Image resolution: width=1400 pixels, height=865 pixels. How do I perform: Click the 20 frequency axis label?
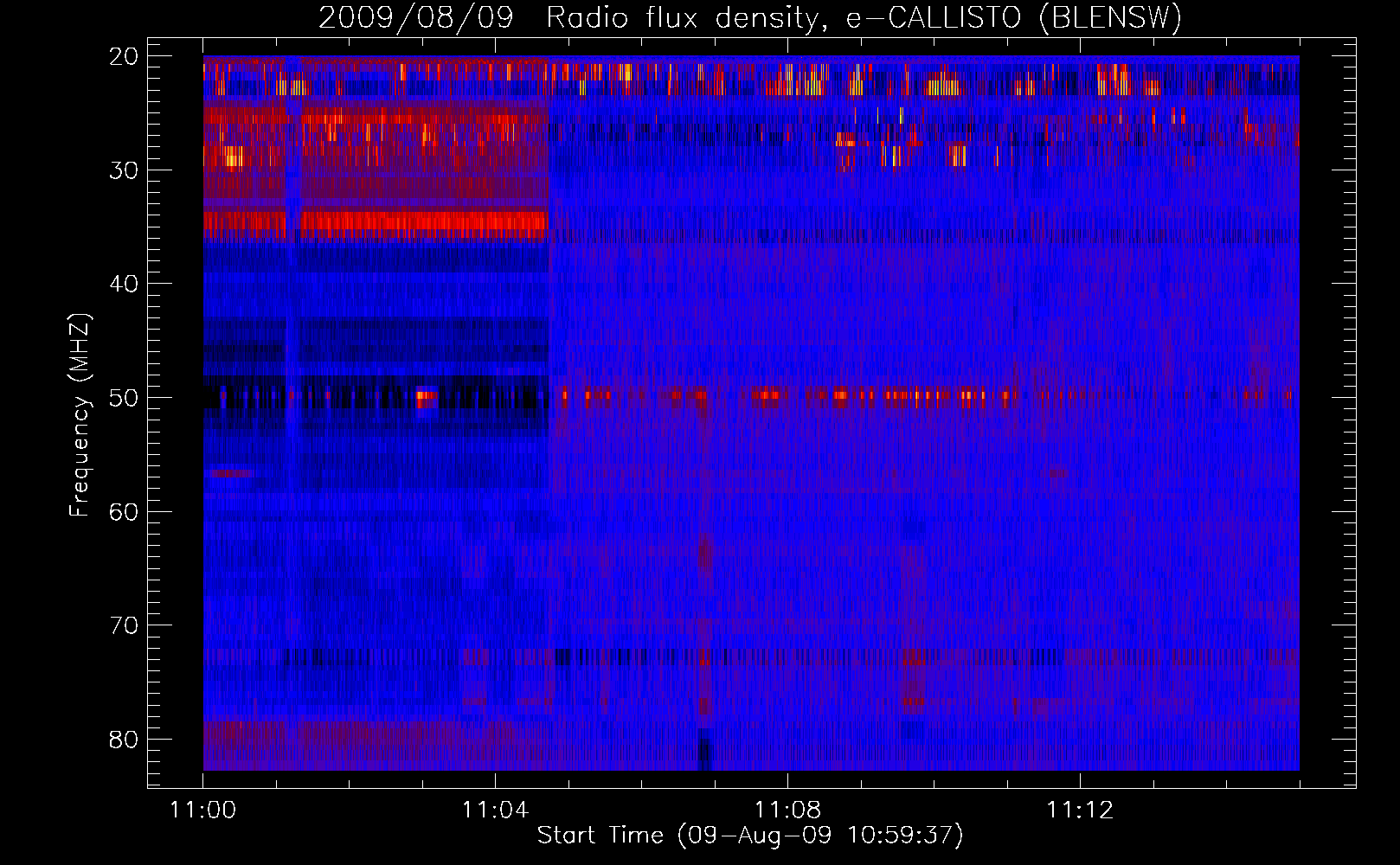coord(124,56)
